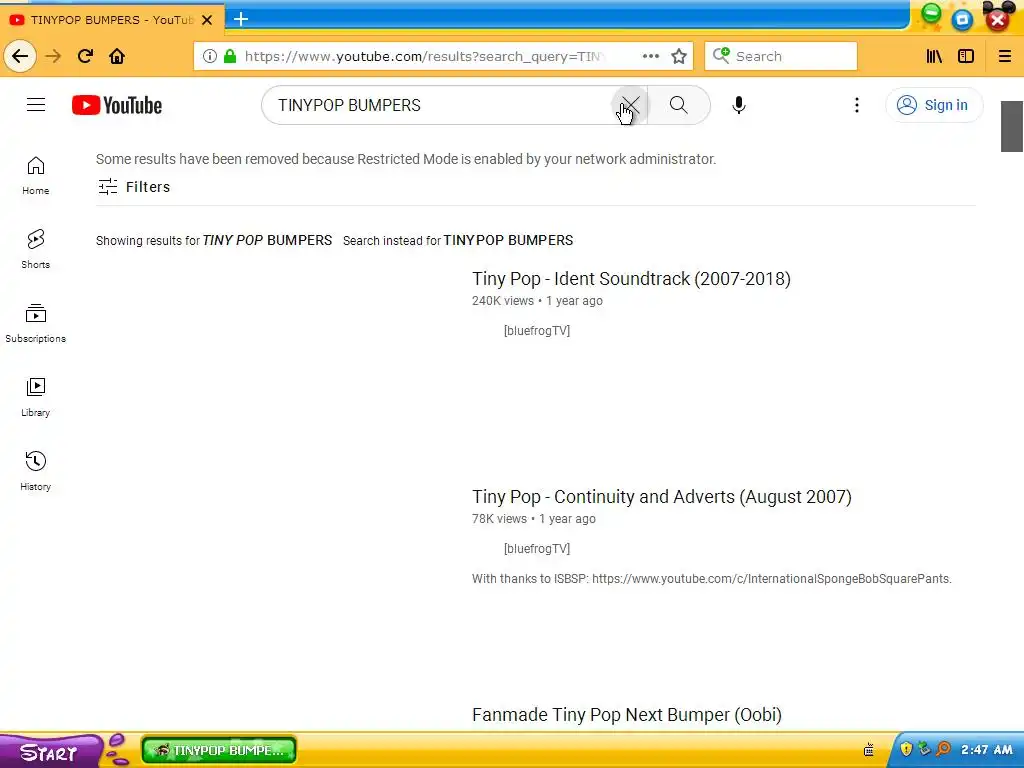Go back with the browser back arrow

[x=20, y=56]
